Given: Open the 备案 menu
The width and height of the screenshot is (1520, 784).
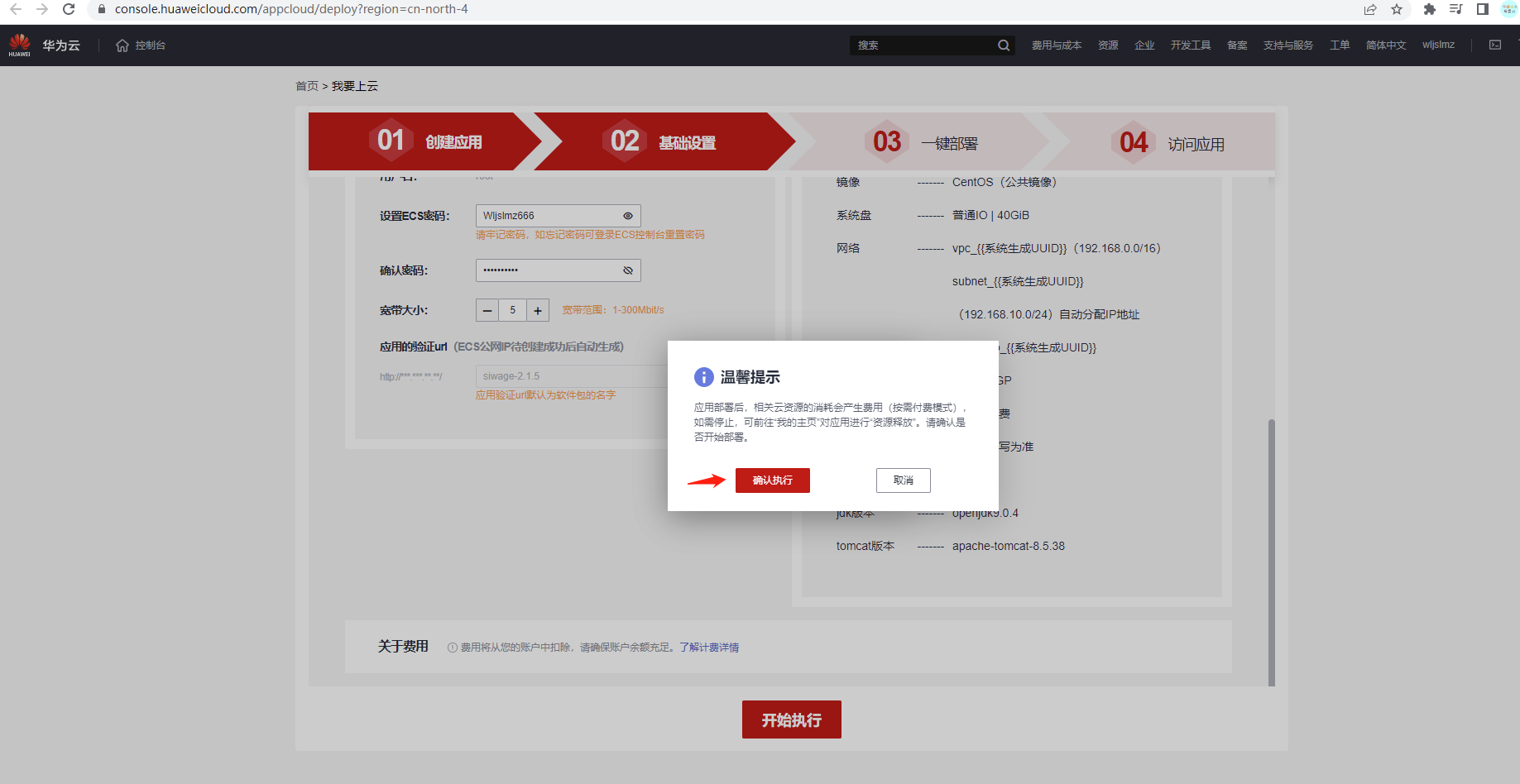Looking at the screenshot, I should pos(1237,45).
